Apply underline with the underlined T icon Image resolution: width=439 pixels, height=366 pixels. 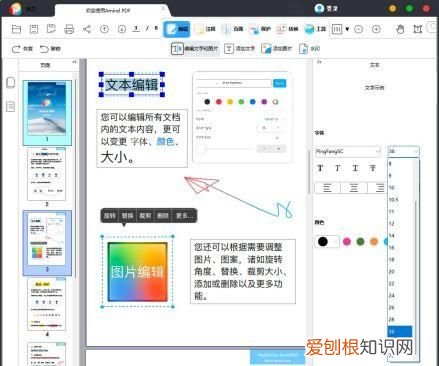[355, 168]
